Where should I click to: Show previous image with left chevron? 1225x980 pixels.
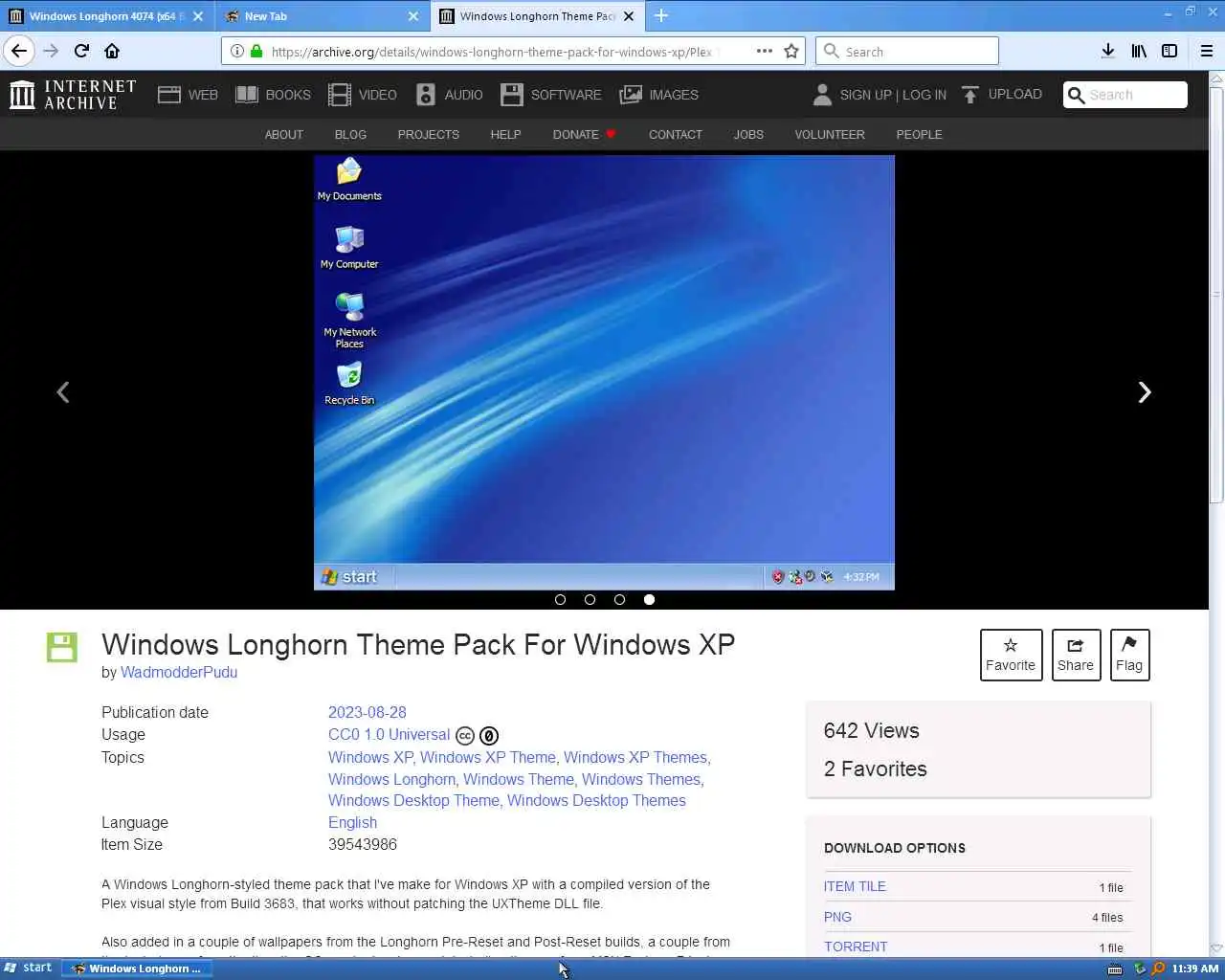point(63,392)
